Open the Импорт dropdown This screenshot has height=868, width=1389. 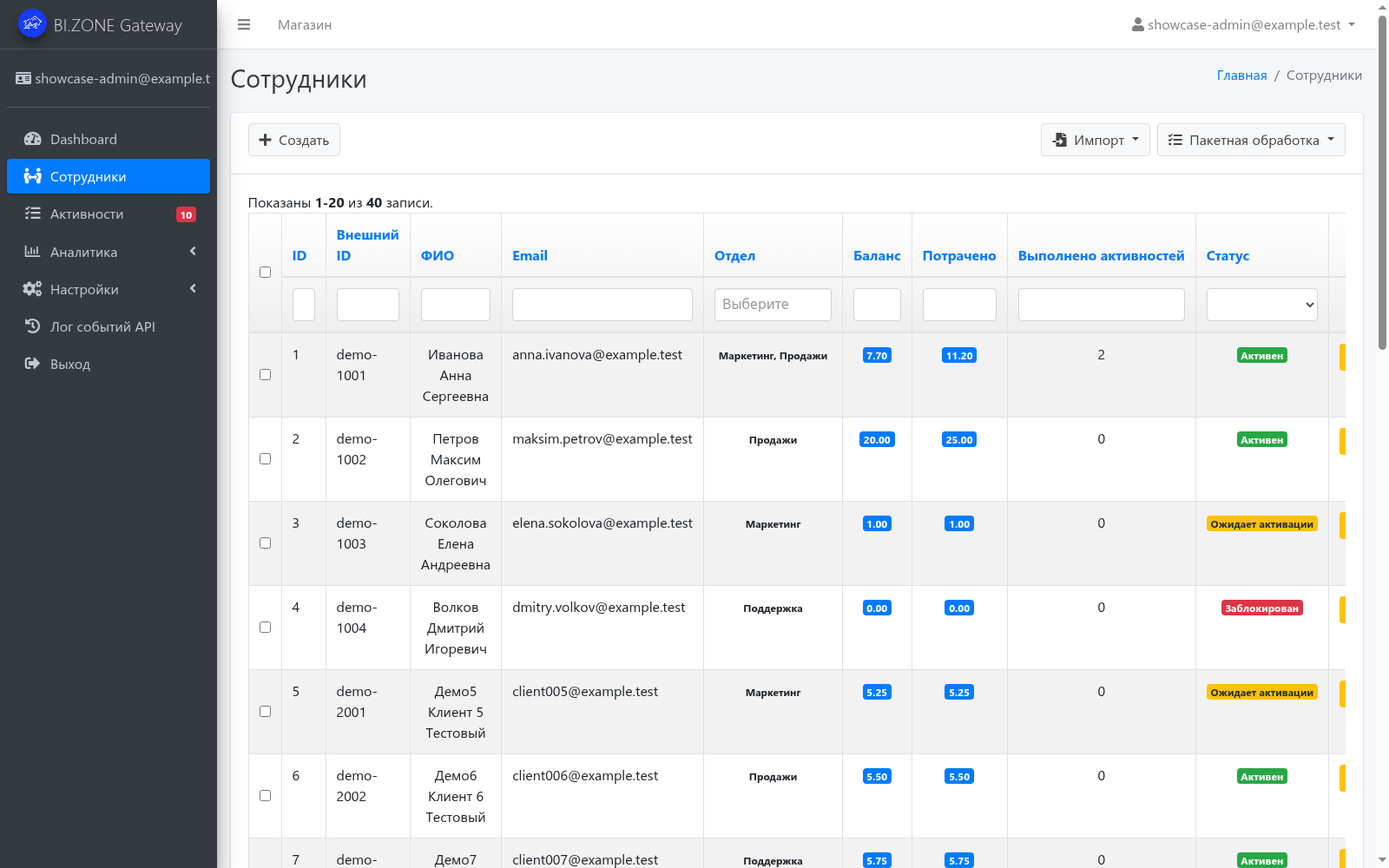click(x=1095, y=140)
